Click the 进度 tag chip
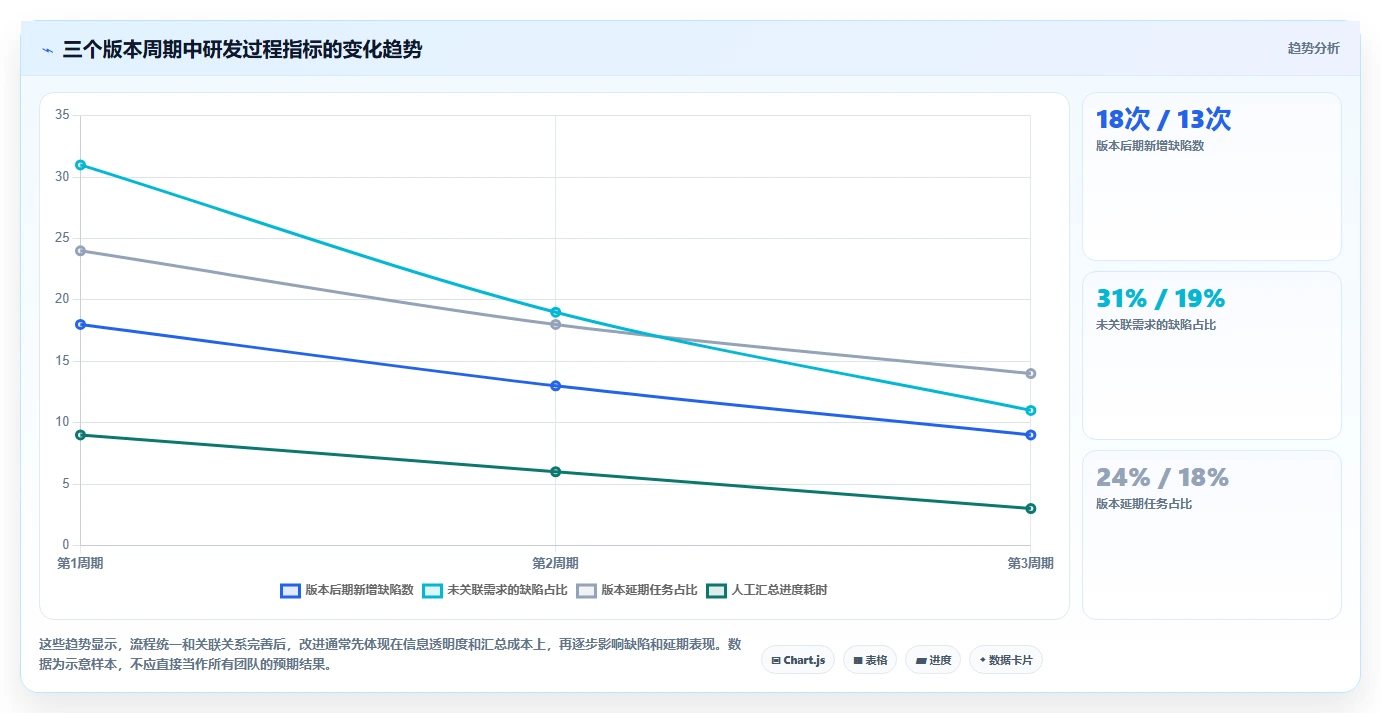The height and width of the screenshot is (713, 1381). [x=933, y=660]
